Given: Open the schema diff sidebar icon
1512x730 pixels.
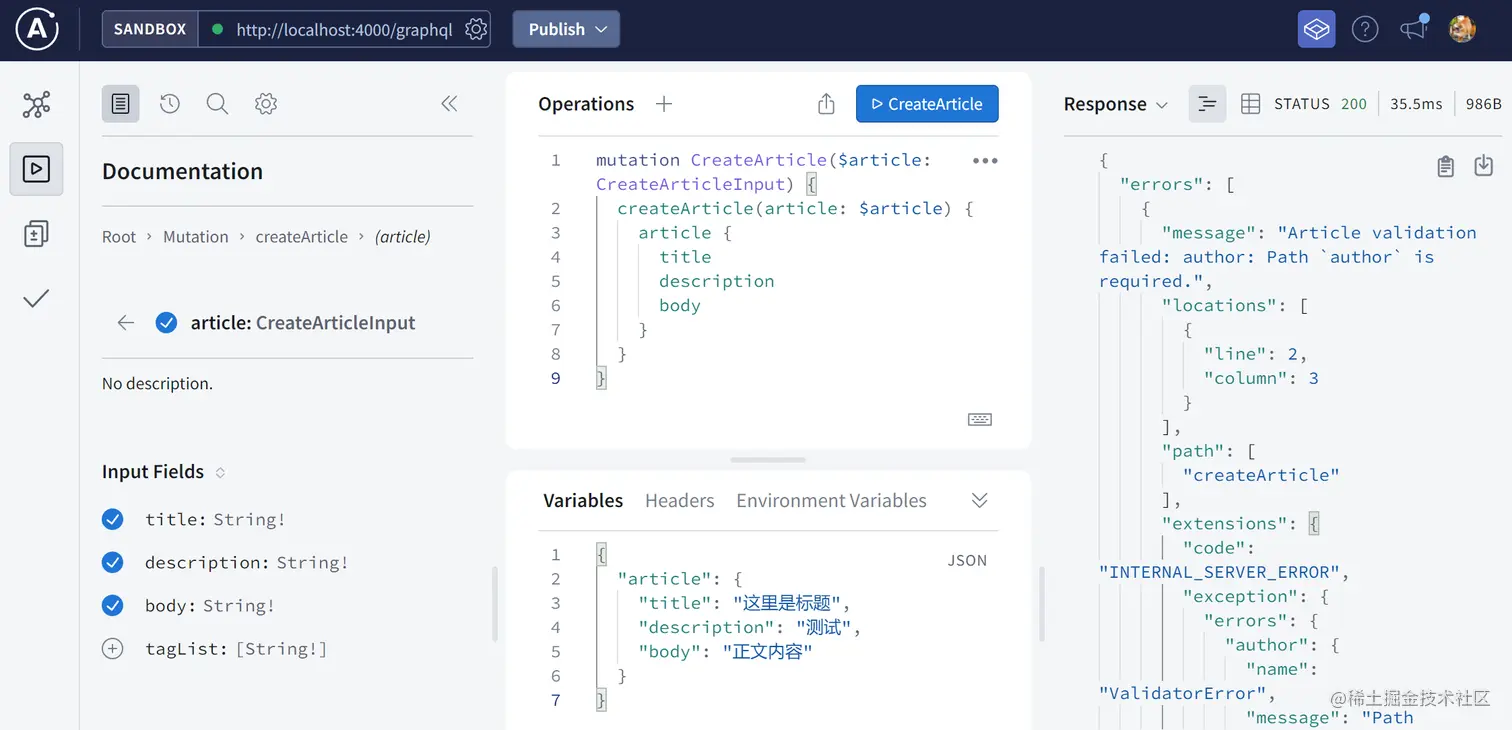Looking at the screenshot, I should pyautogui.click(x=37, y=234).
